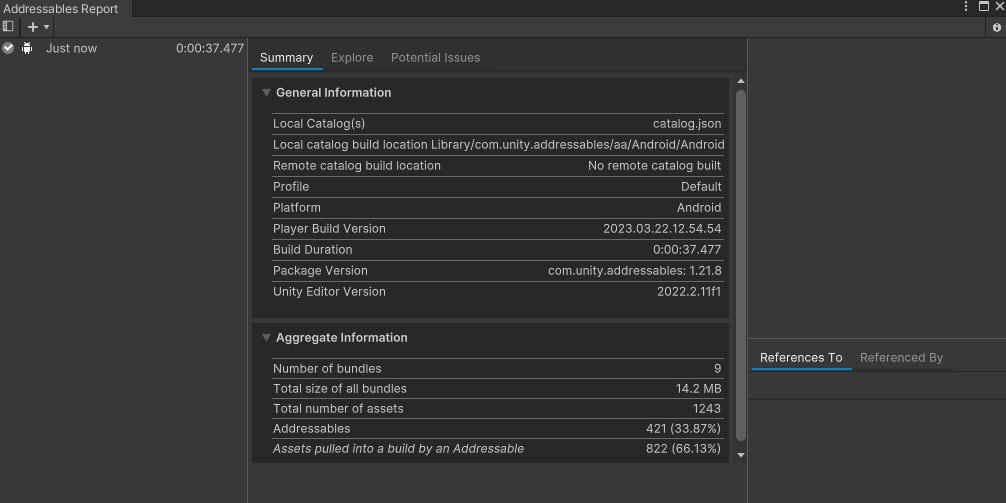Image resolution: width=1006 pixels, height=503 pixels.
Task: Click the Platform value 'Android'
Action: click(699, 208)
